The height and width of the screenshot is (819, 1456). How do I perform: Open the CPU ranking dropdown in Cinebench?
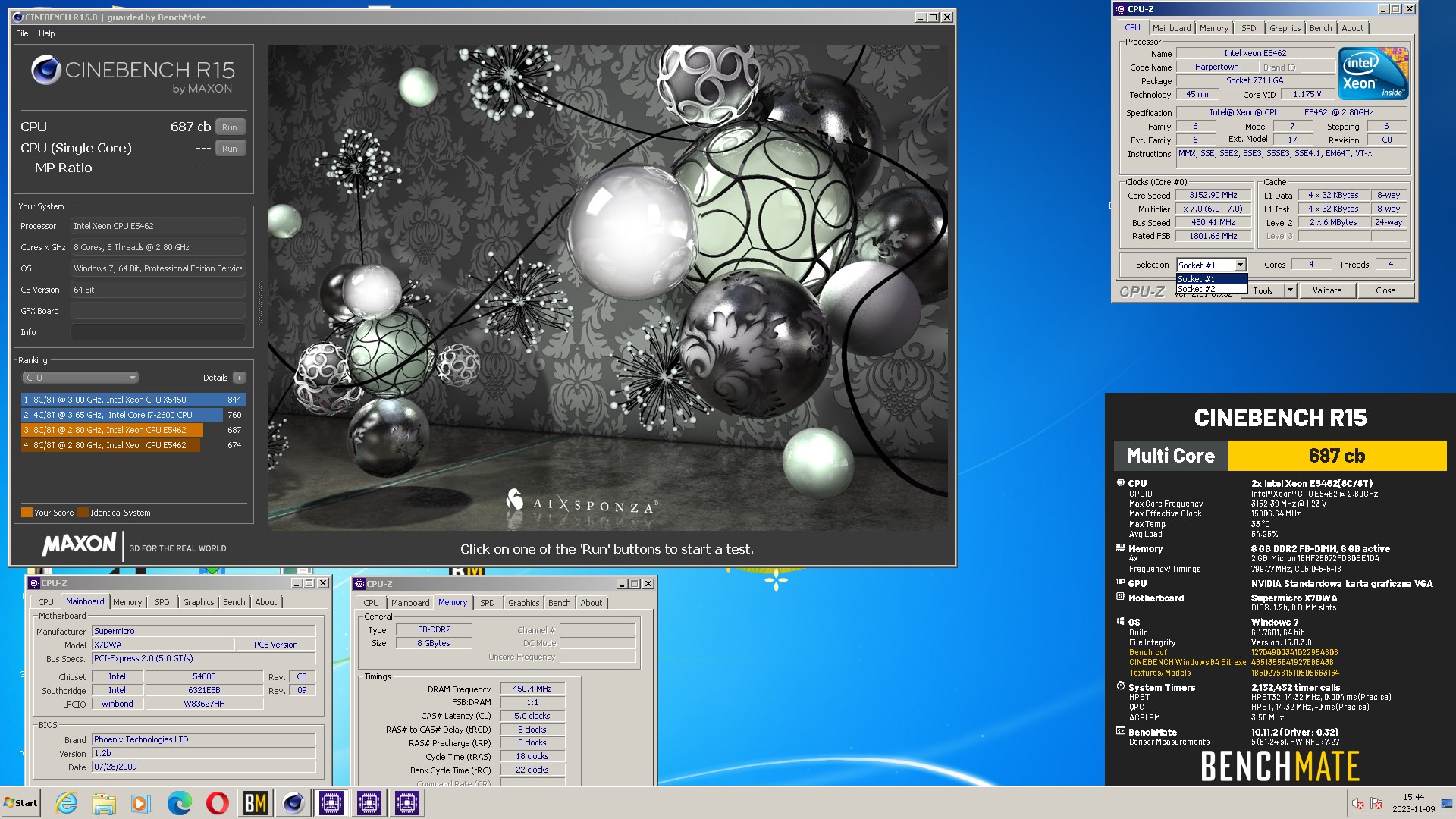80,378
